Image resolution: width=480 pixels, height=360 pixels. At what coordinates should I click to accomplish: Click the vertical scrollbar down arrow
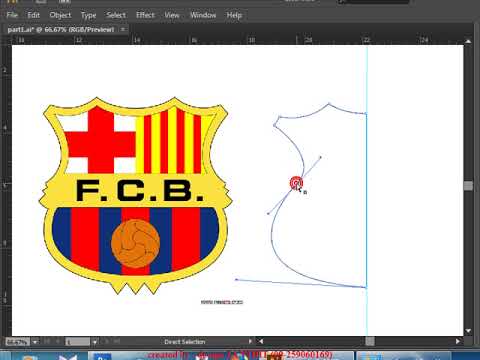pyautogui.click(x=468, y=331)
